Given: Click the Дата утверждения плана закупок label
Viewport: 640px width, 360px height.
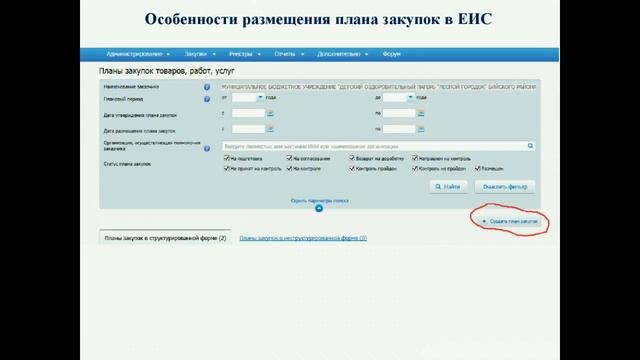Looking at the screenshot, I should [140, 115].
